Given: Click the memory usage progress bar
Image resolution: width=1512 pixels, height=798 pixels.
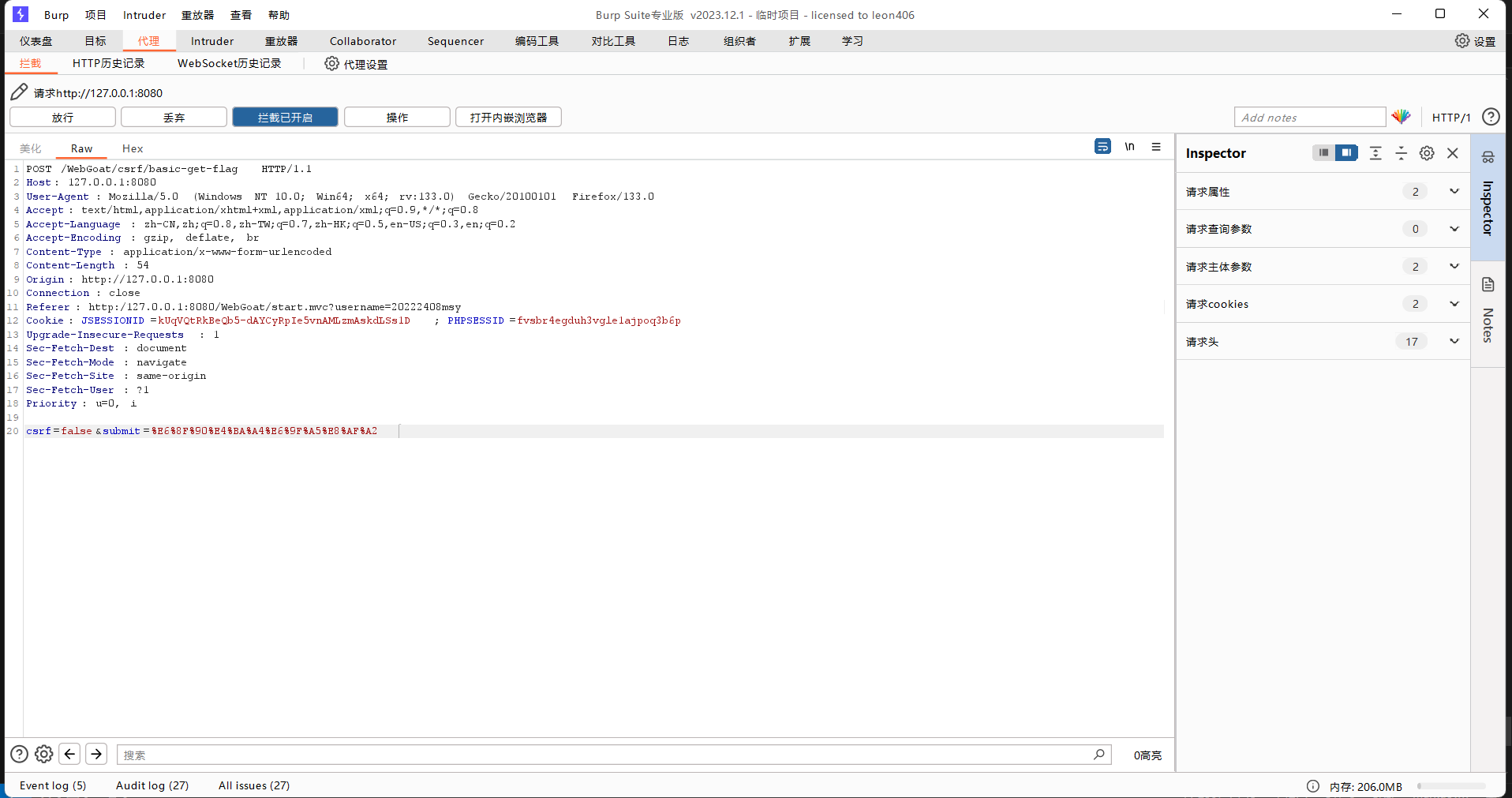Looking at the screenshot, I should pyautogui.click(x=1451, y=786).
